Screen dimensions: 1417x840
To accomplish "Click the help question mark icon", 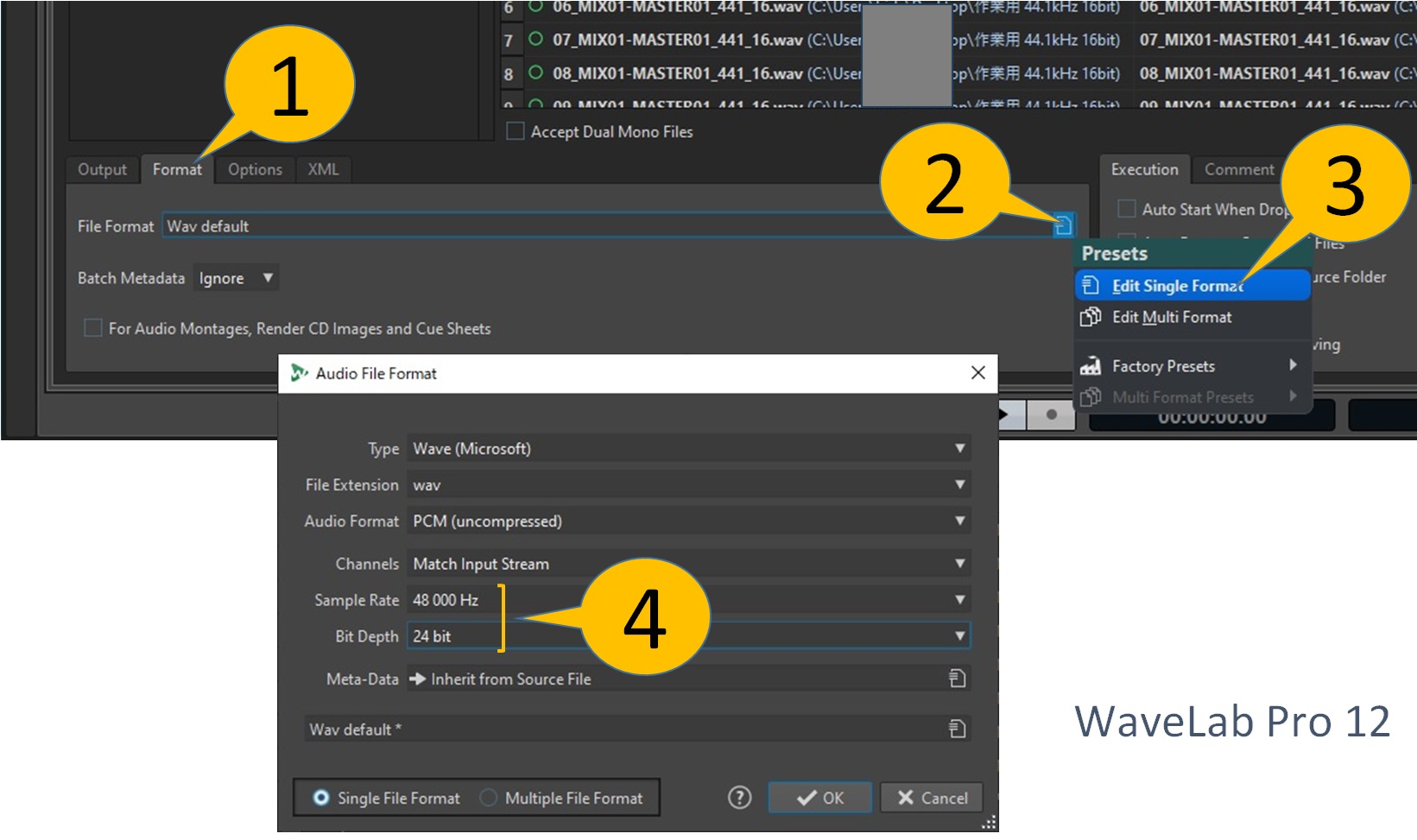I will point(739,798).
